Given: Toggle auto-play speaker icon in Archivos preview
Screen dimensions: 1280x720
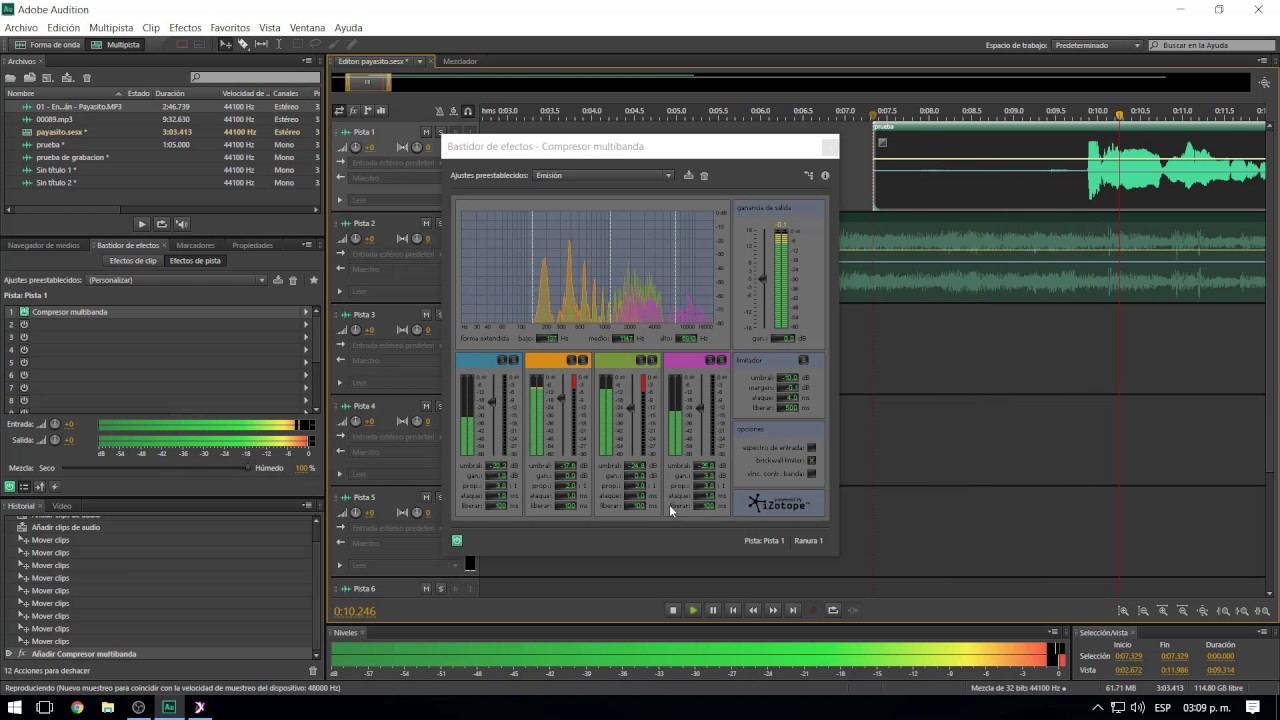Looking at the screenshot, I should click(181, 224).
